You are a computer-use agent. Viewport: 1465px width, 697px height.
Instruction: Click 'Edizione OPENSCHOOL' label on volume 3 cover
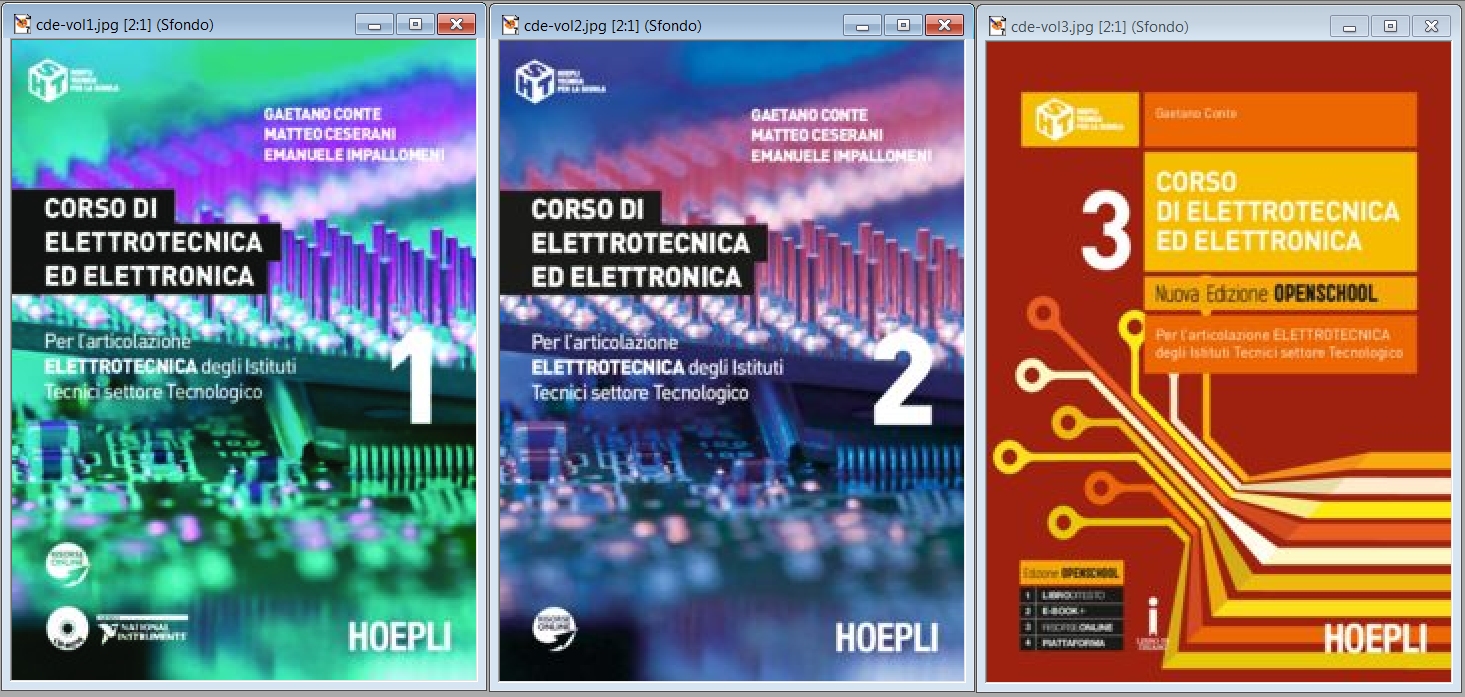point(1072,574)
